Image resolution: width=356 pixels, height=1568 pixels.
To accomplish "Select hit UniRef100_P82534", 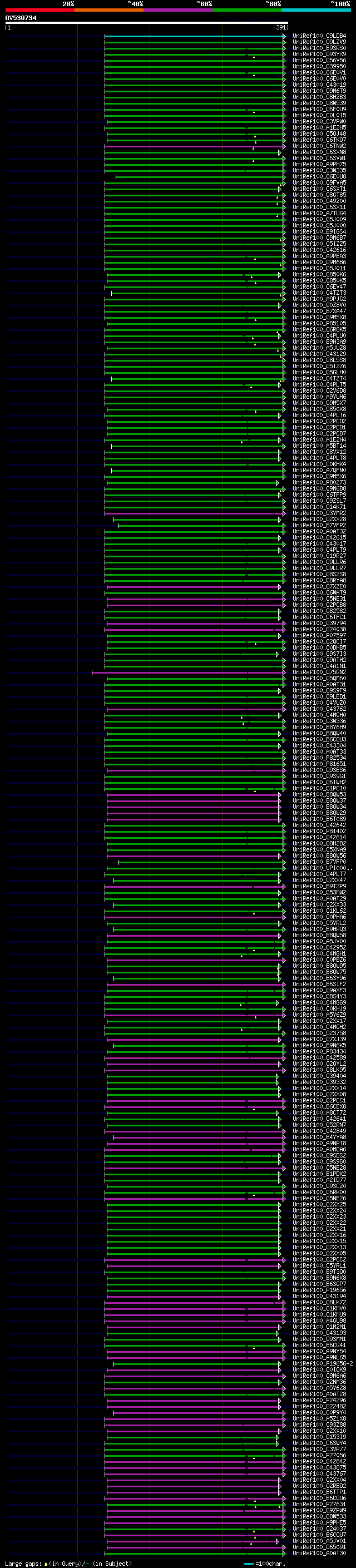I will [319, 758].
